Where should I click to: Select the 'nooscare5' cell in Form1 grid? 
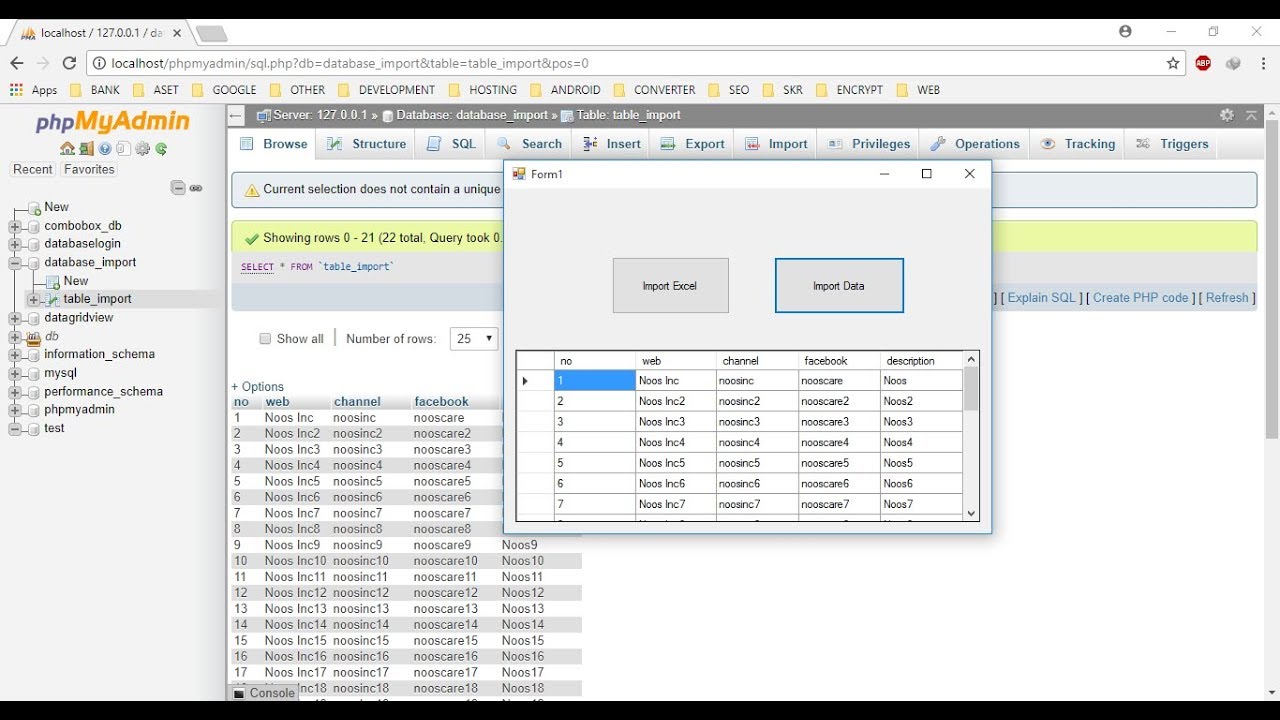pyautogui.click(x=839, y=463)
